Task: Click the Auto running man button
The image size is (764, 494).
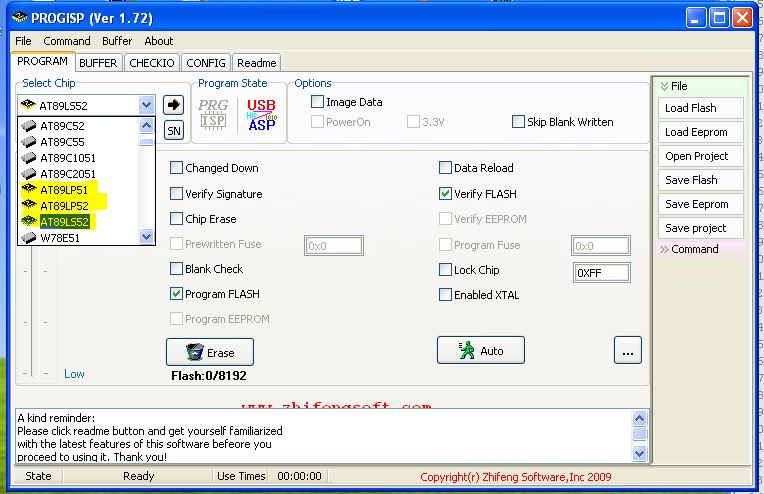Action: (481, 350)
